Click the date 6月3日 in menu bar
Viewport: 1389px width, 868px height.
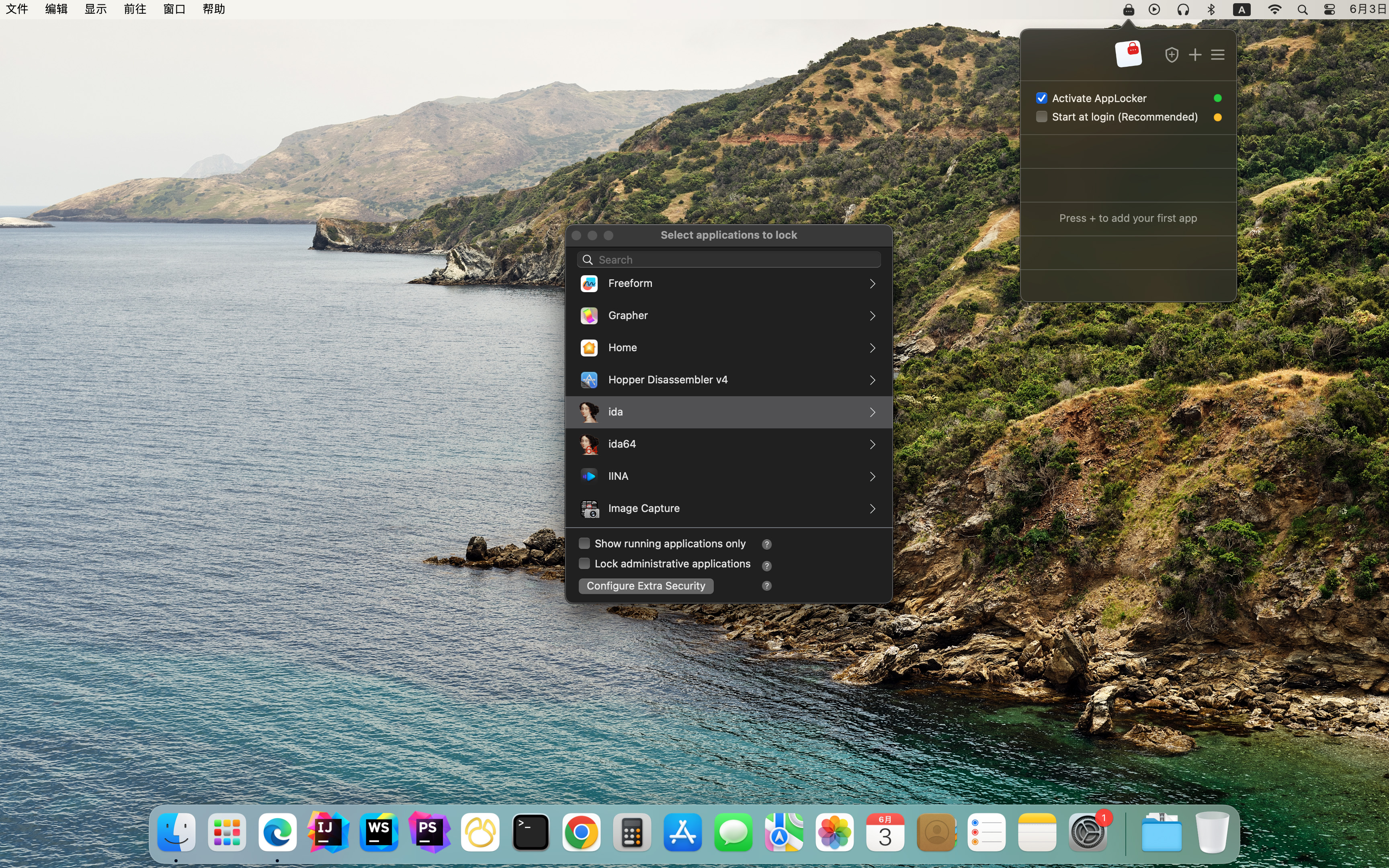(x=1368, y=9)
